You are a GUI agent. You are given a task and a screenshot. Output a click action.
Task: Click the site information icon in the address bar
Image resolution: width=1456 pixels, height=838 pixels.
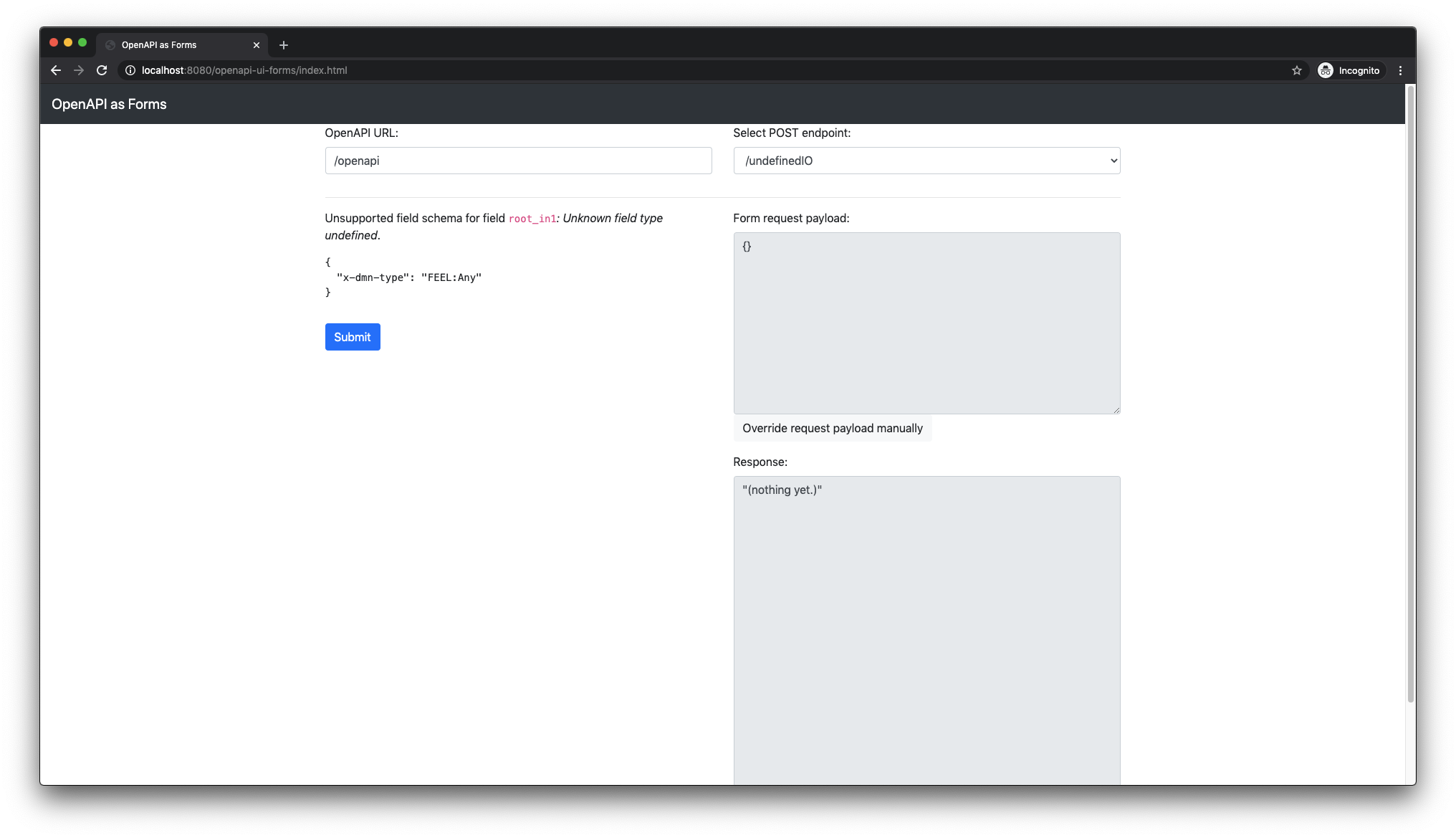(x=130, y=70)
